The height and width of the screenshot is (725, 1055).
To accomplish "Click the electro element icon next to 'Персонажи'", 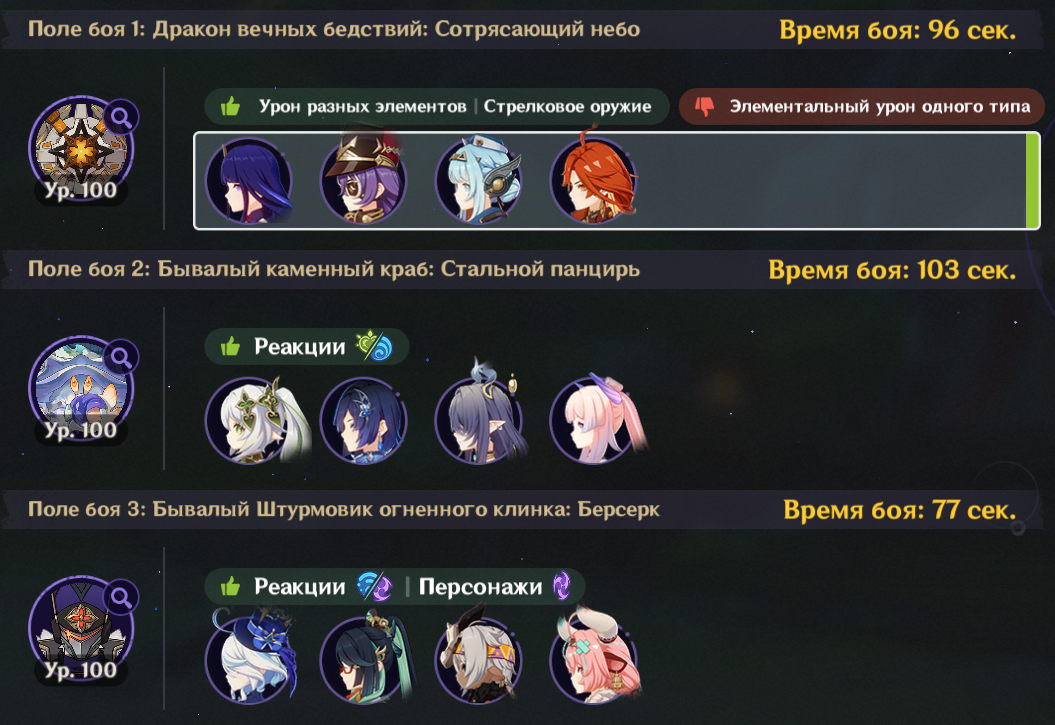I will (x=562, y=586).
